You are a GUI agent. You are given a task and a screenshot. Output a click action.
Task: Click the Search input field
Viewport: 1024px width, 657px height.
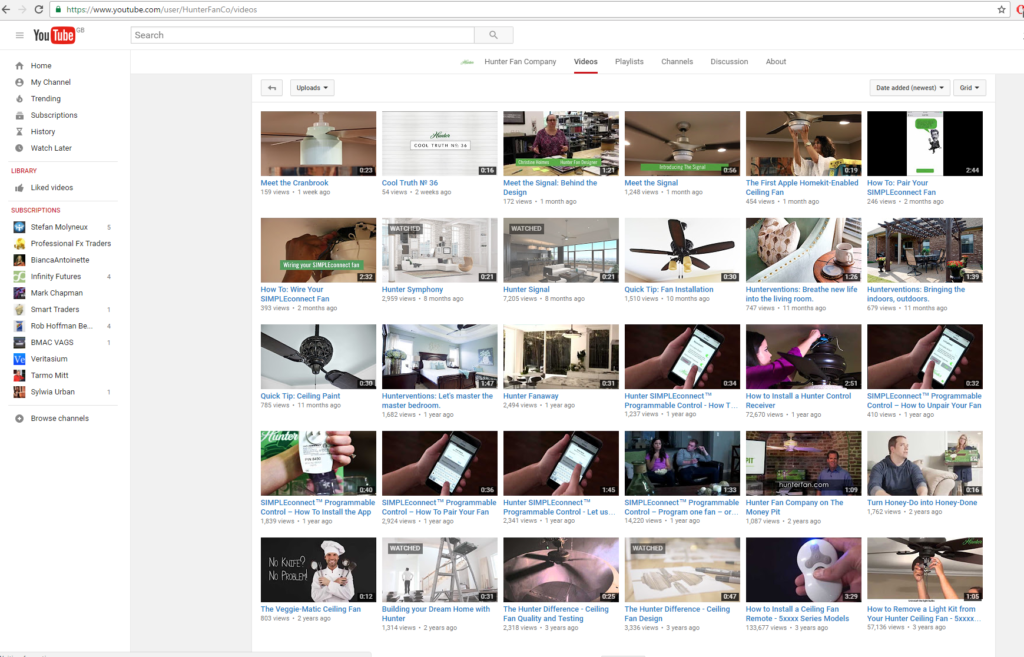pos(302,35)
